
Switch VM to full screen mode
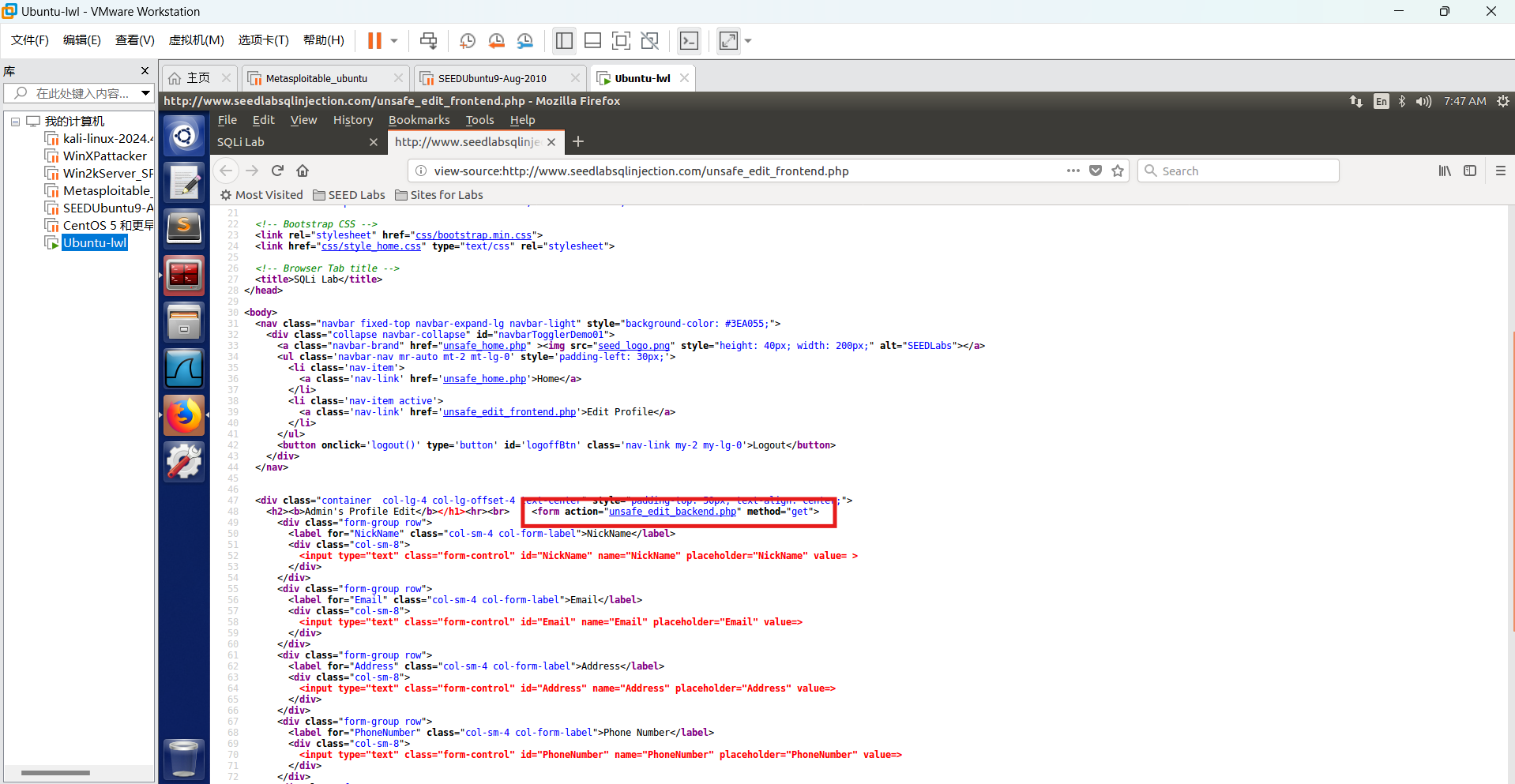[621, 40]
